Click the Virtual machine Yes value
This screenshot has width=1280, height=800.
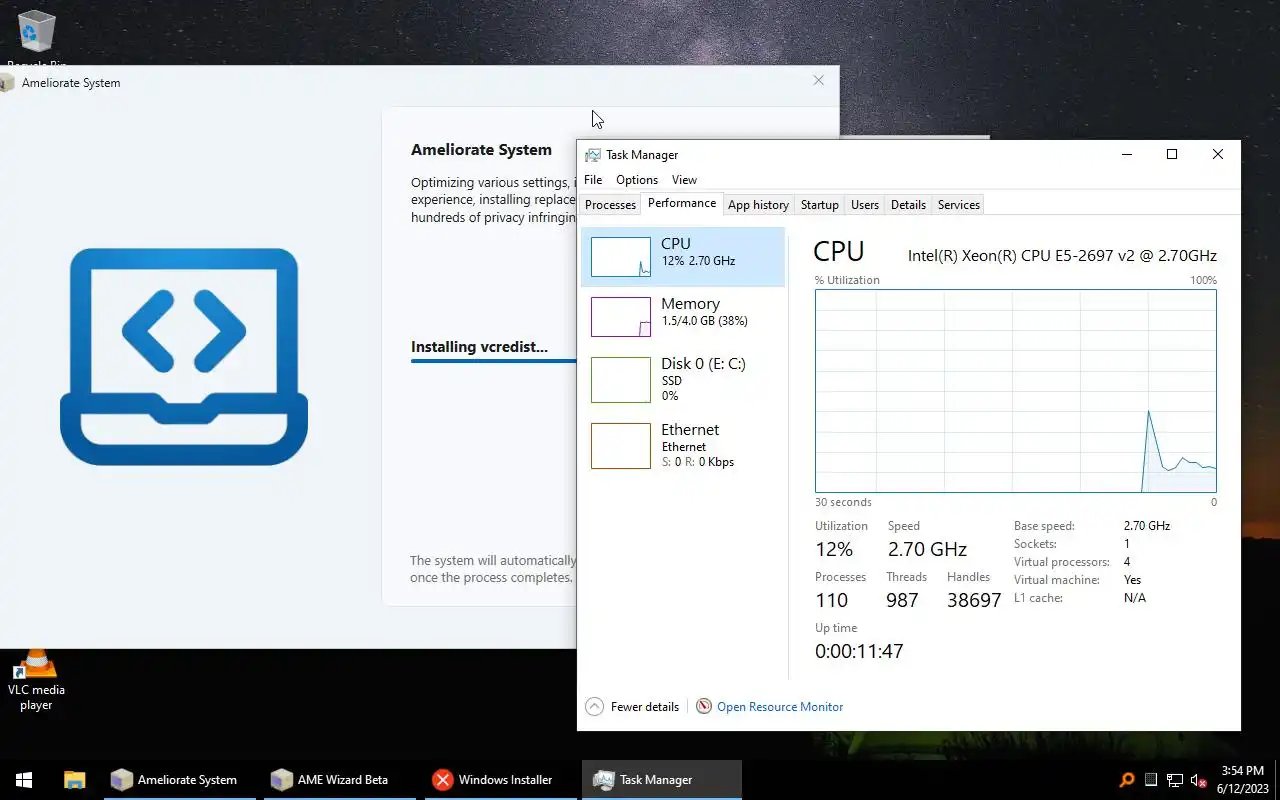1132,580
